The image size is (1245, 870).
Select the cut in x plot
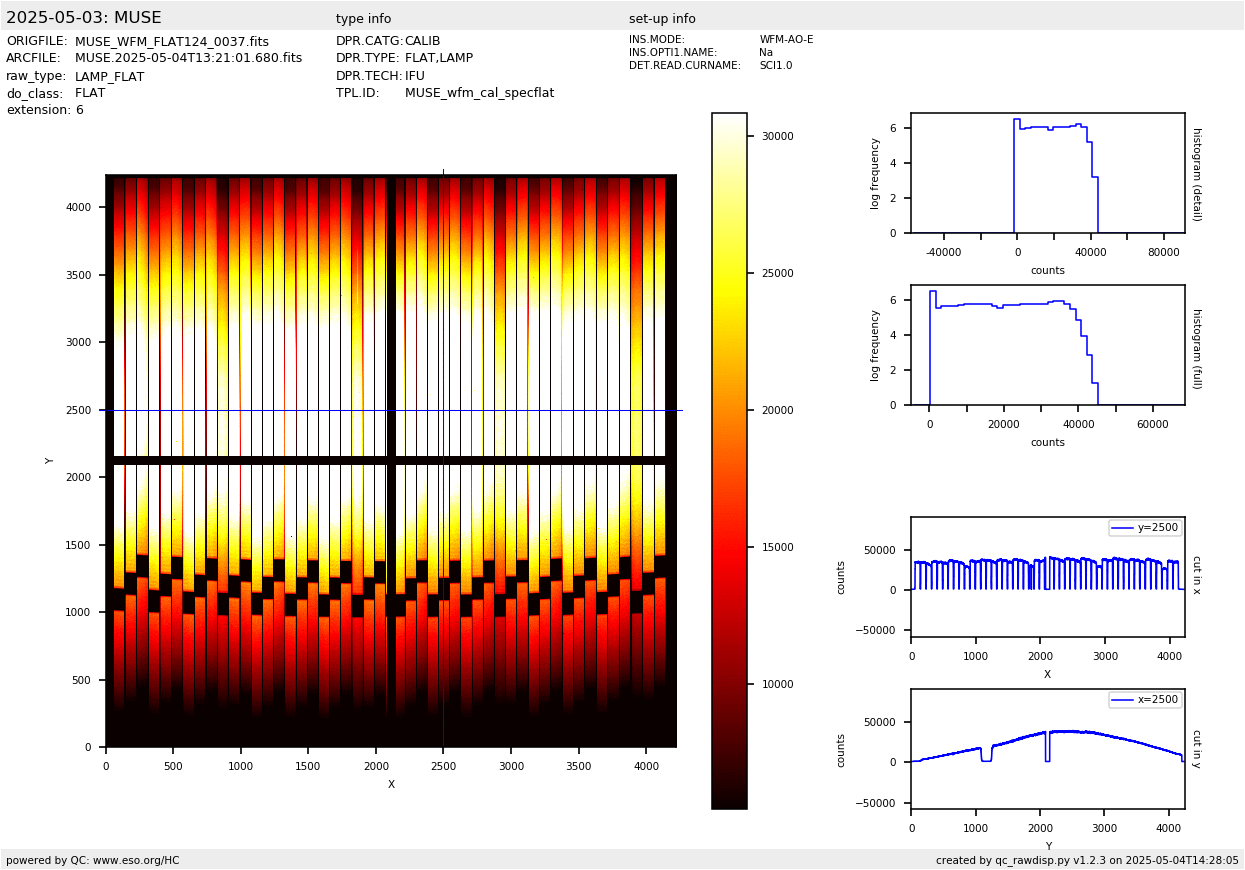point(1047,577)
